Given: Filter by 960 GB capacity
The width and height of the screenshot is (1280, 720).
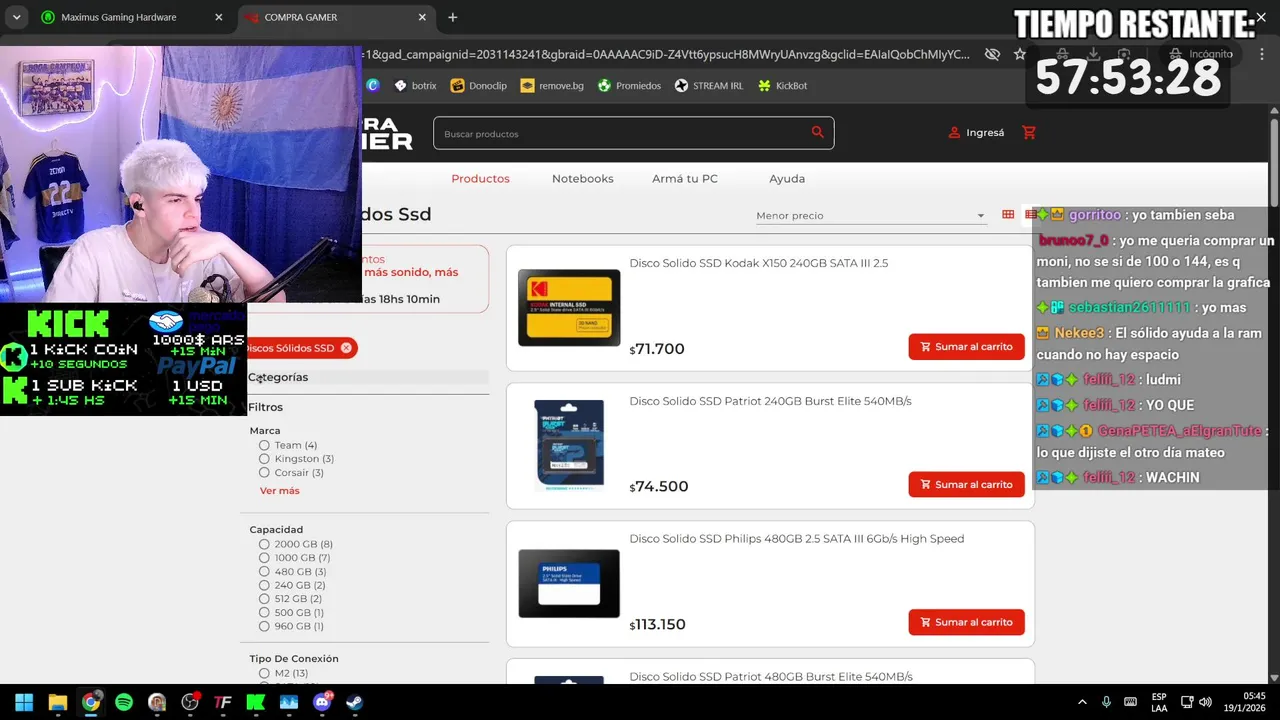Looking at the screenshot, I should 264,626.
